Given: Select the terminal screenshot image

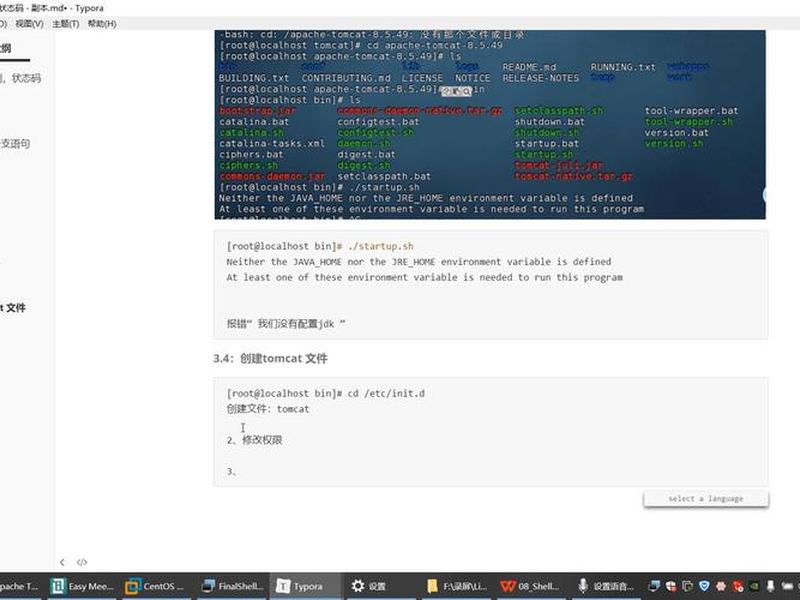Looking at the screenshot, I should click(490, 124).
